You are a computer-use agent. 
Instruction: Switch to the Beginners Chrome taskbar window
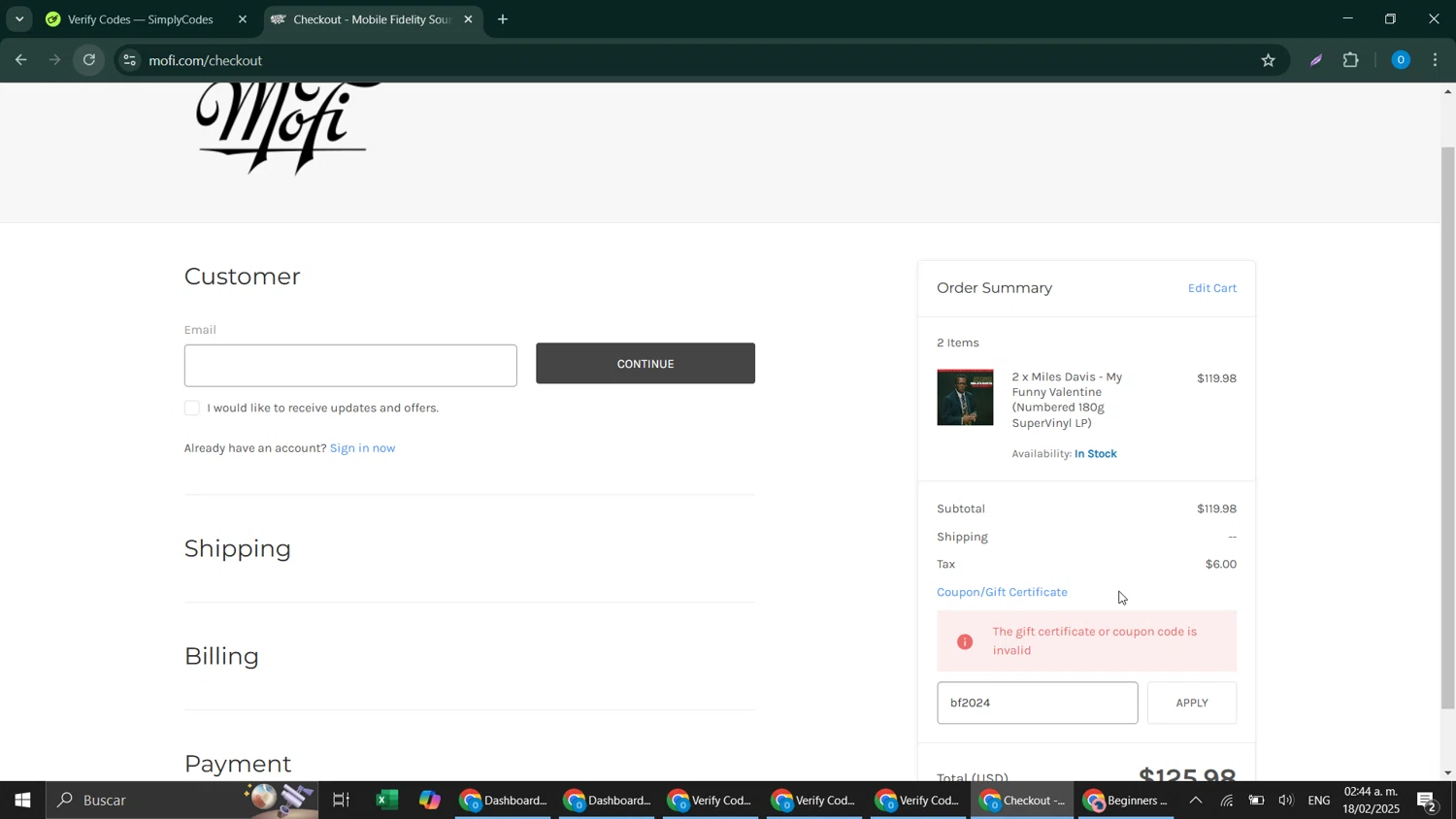click(x=1126, y=801)
